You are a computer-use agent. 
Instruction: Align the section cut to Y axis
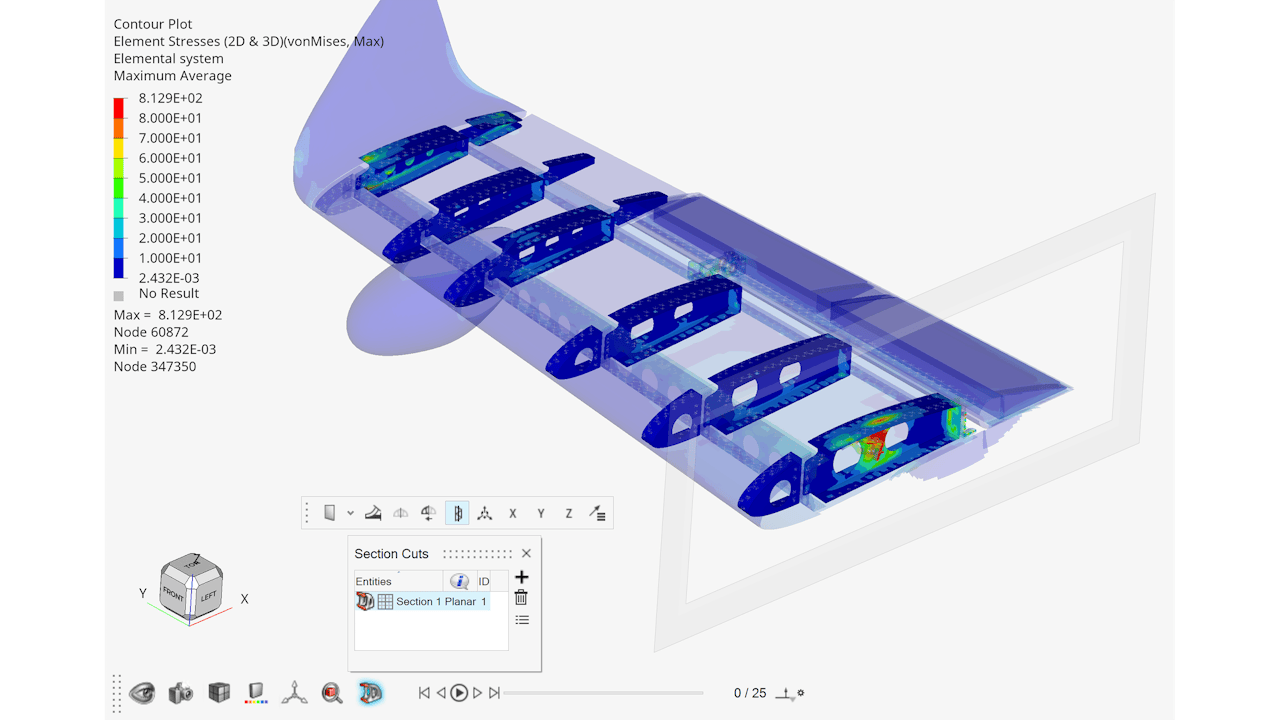click(541, 513)
